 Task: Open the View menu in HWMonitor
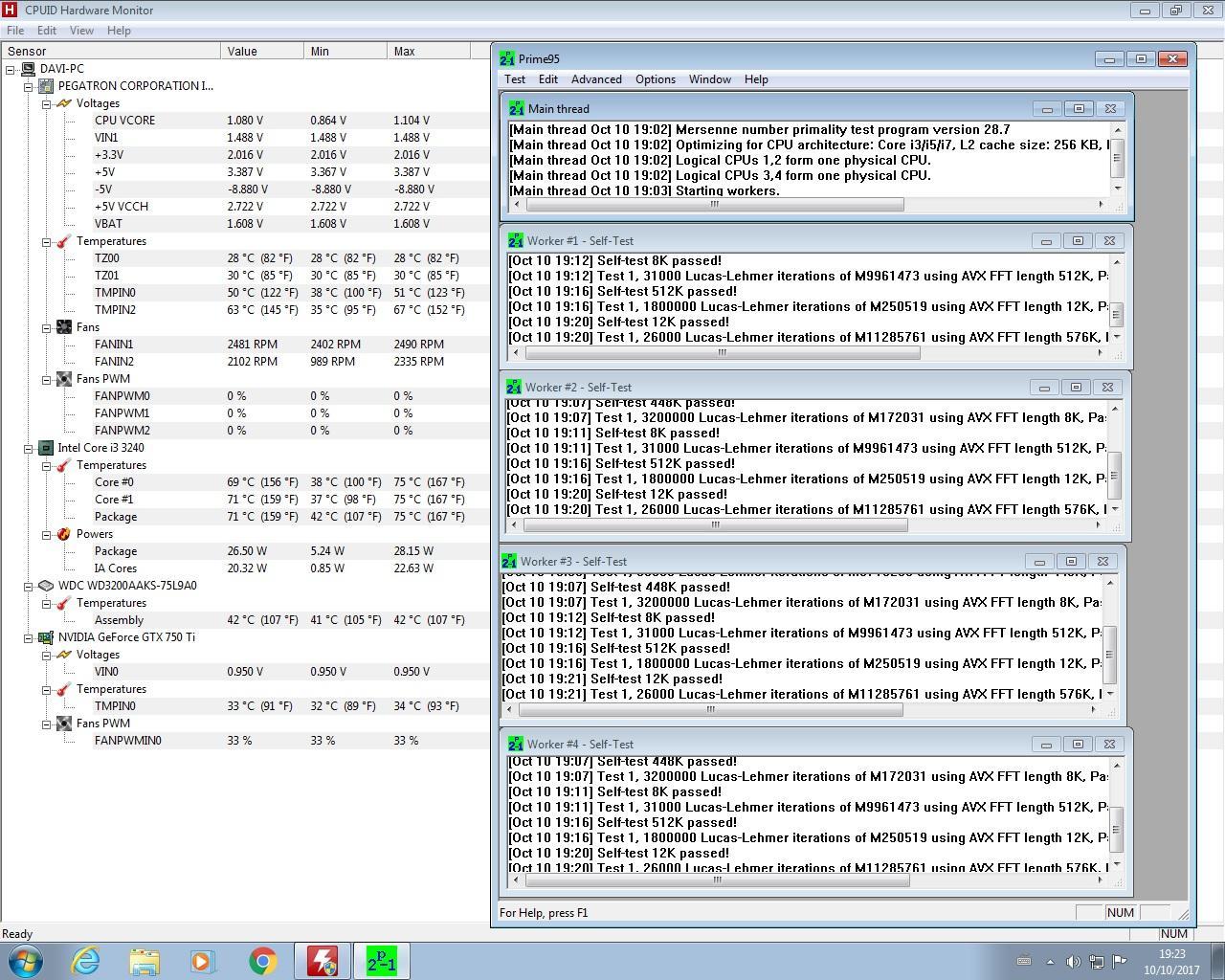point(81,31)
